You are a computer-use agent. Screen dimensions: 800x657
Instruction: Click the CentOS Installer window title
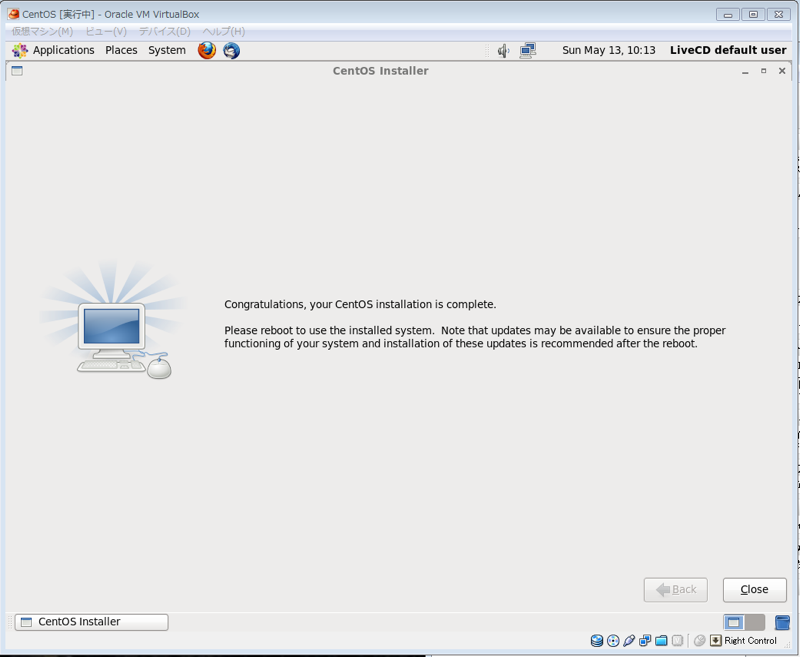(x=381, y=71)
